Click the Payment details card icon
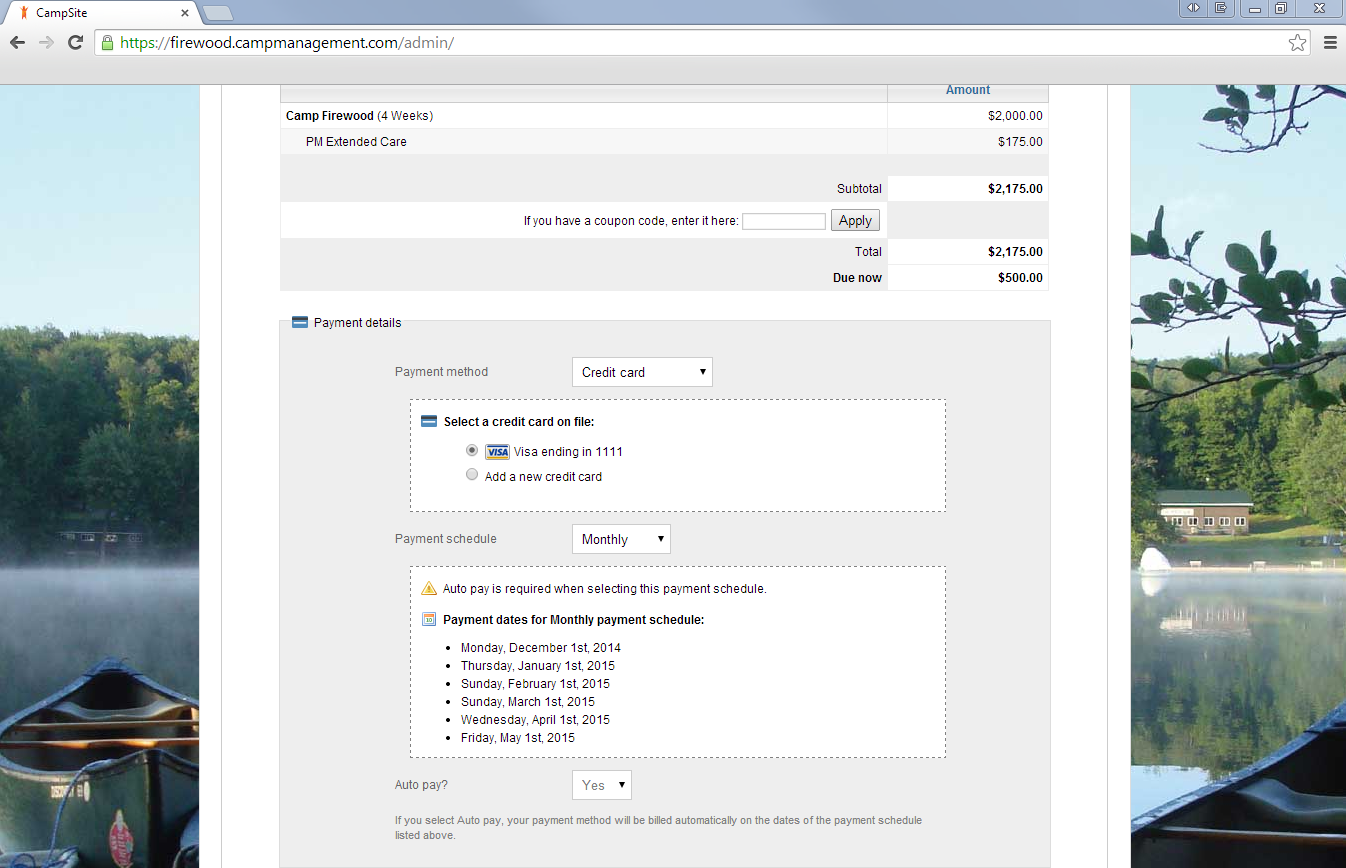 tap(300, 323)
